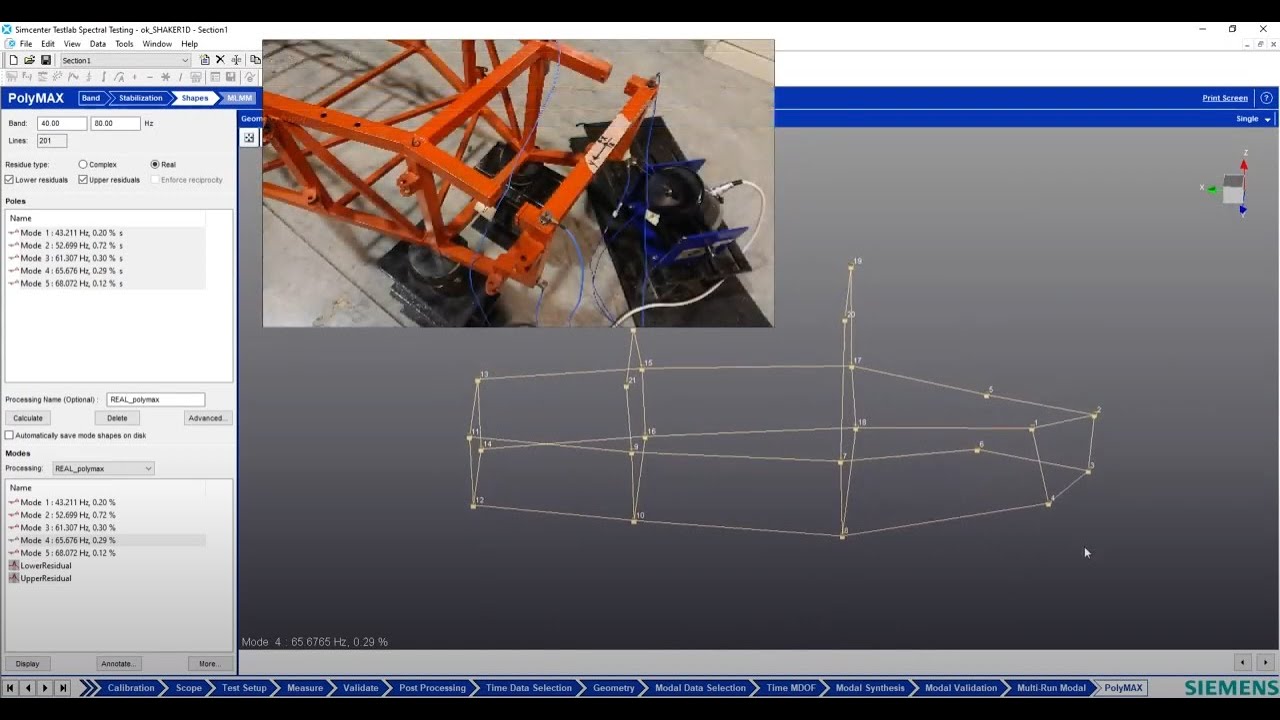The image size is (1280, 720).
Task: Click the Calculate button
Action: (x=28, y=418)
